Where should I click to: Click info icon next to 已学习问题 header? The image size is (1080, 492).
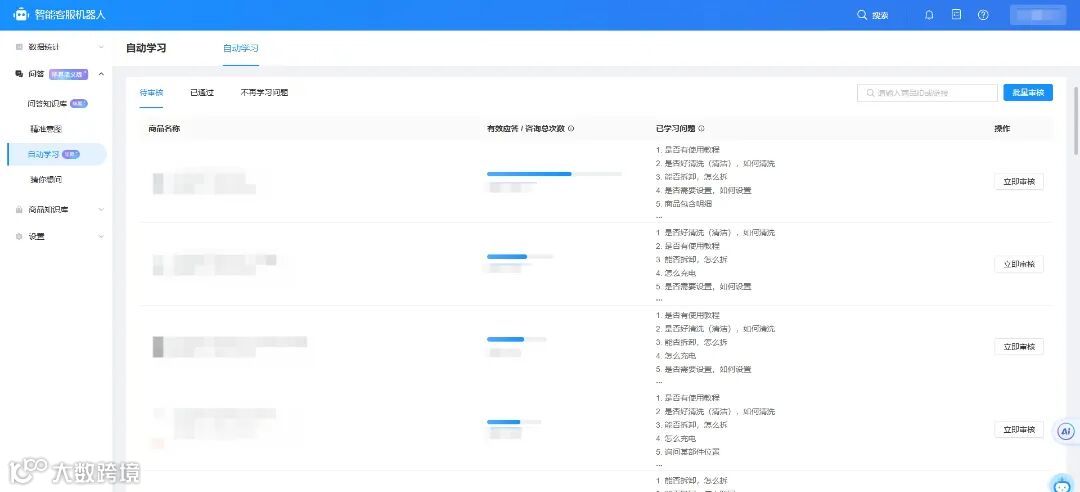tap(701, 129)
